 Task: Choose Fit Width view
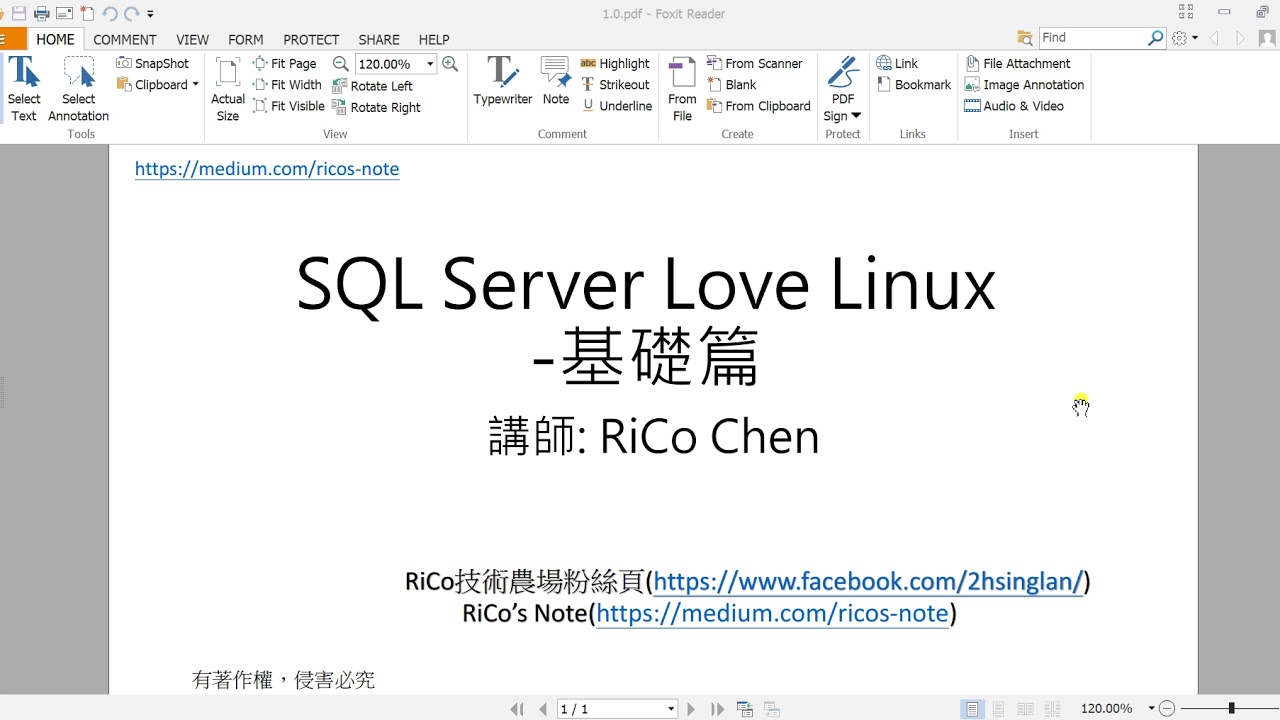coord(287,85)
